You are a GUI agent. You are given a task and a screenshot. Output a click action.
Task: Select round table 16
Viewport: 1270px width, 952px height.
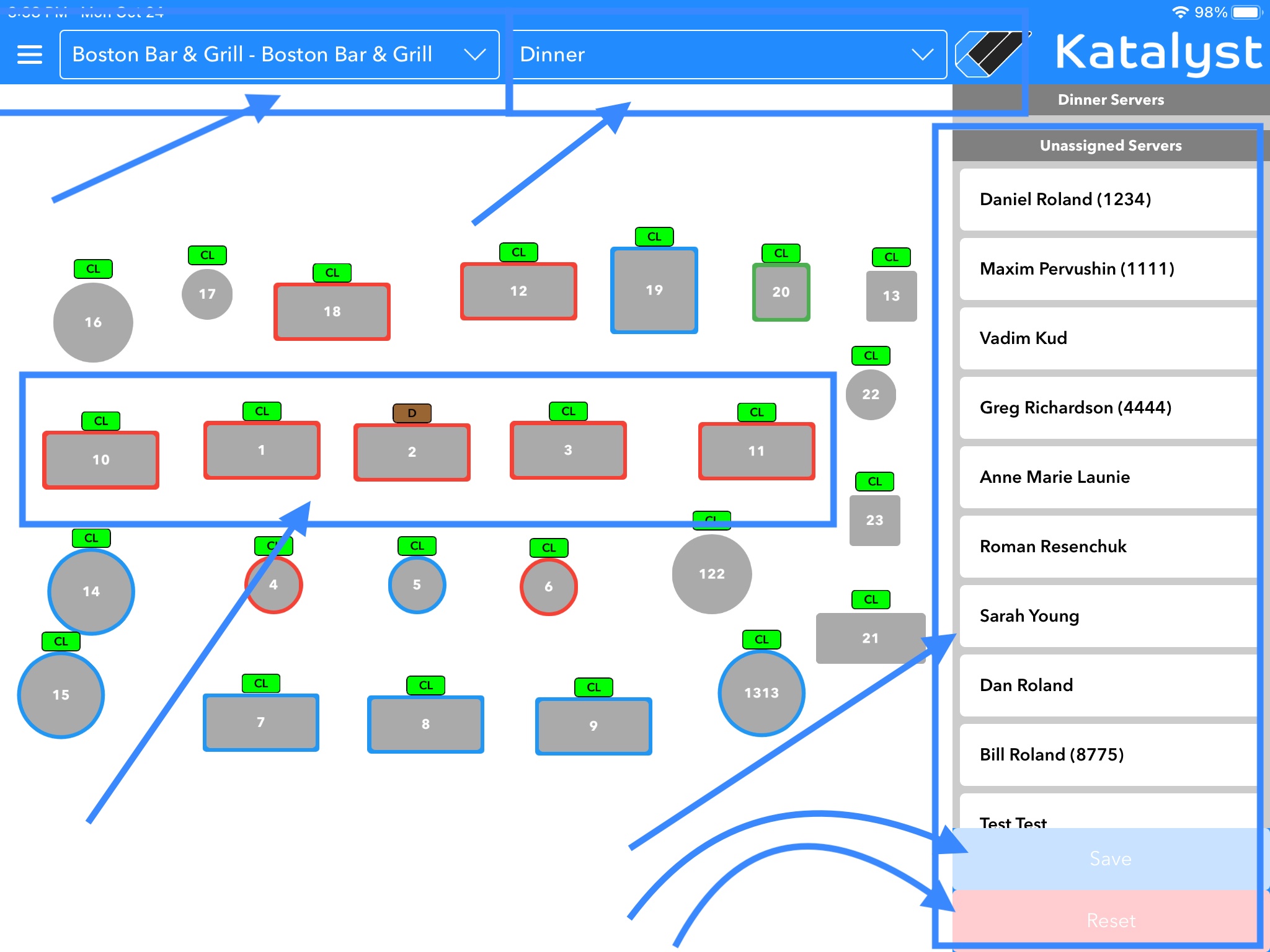pyautogui.click(x=93, y=322)
